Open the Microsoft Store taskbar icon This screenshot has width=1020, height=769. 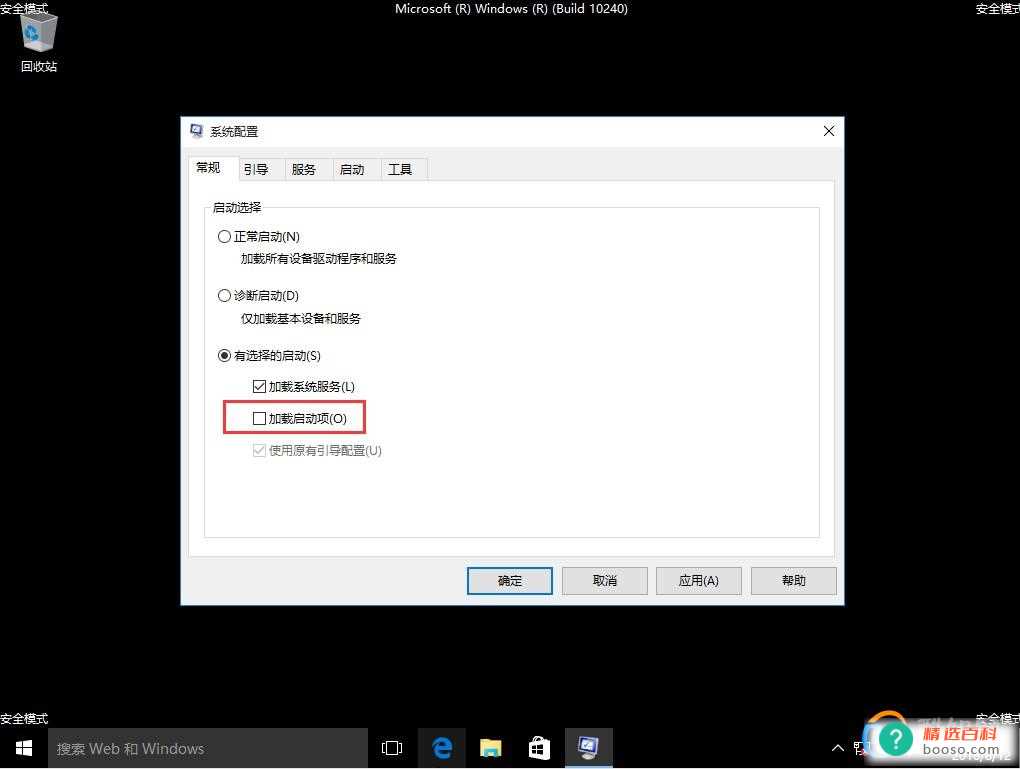coord(538,747)
